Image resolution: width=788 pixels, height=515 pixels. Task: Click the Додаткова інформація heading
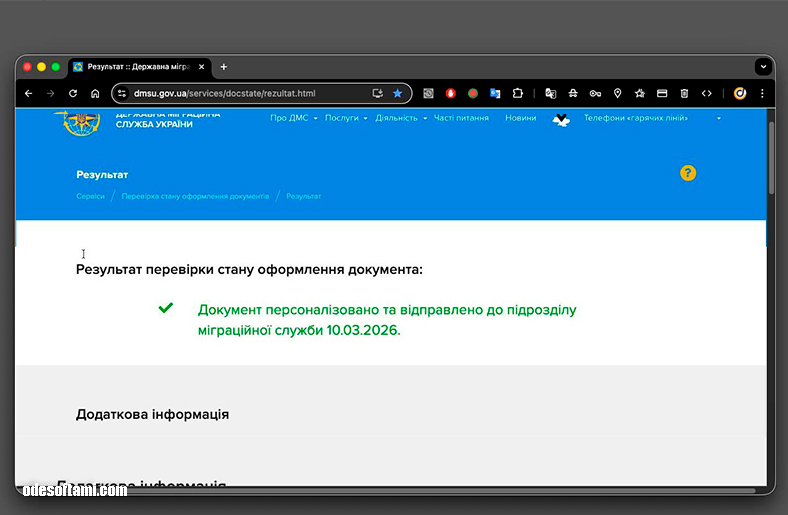152,415
